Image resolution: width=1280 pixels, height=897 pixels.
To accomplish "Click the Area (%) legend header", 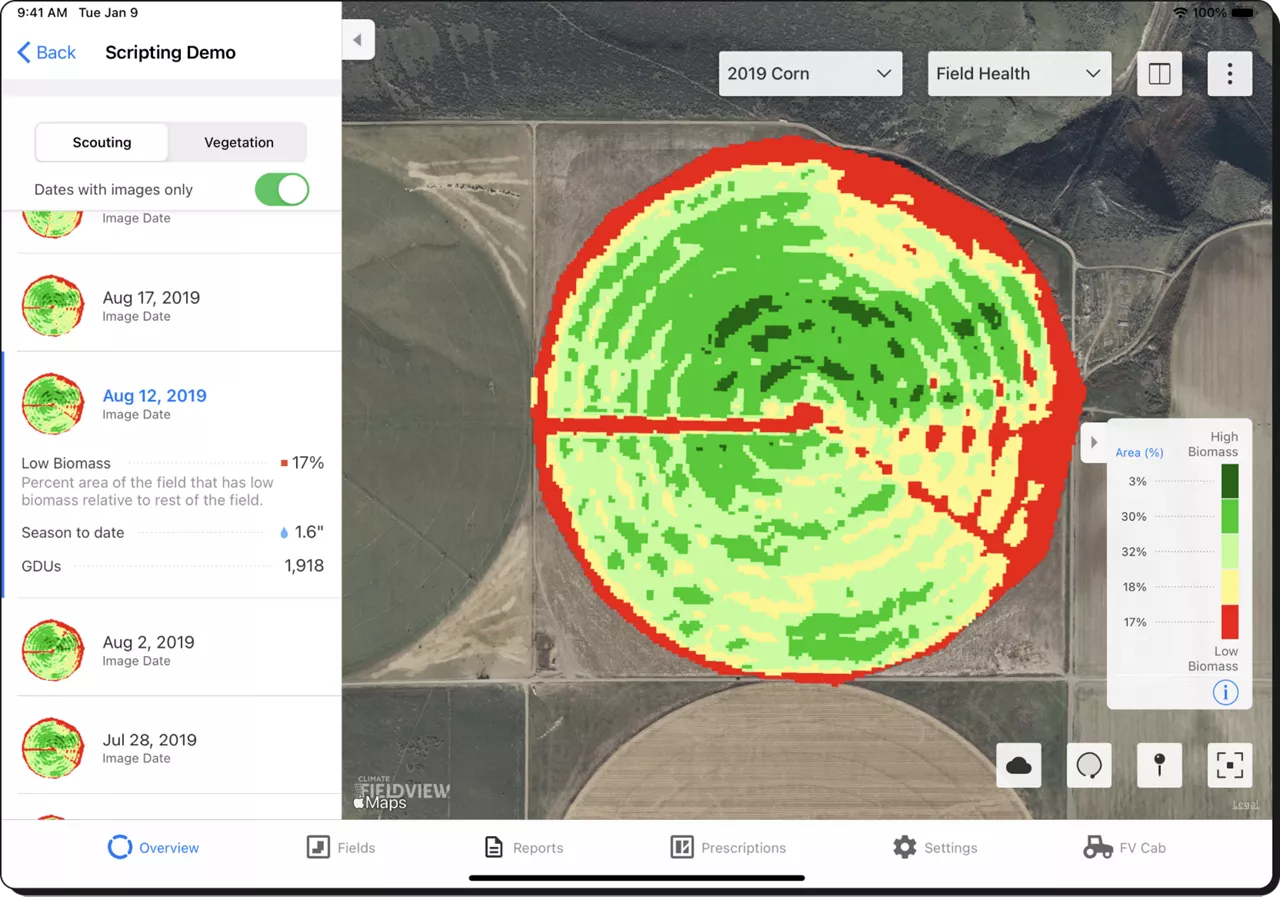I will [x=1139, y=453].
